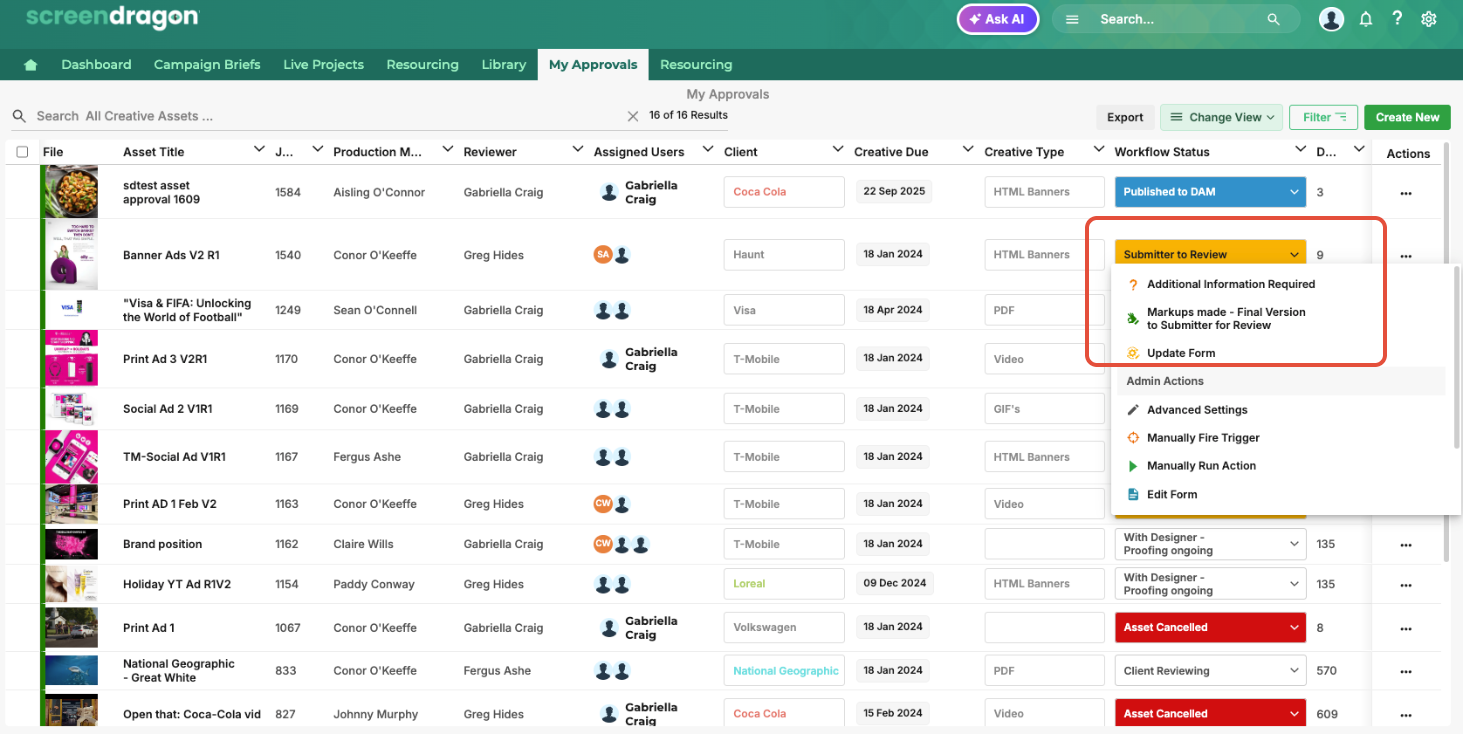This screenshot has width=1463, height=734.
Task: Click the Export button
Action: tap(1125, 117)
